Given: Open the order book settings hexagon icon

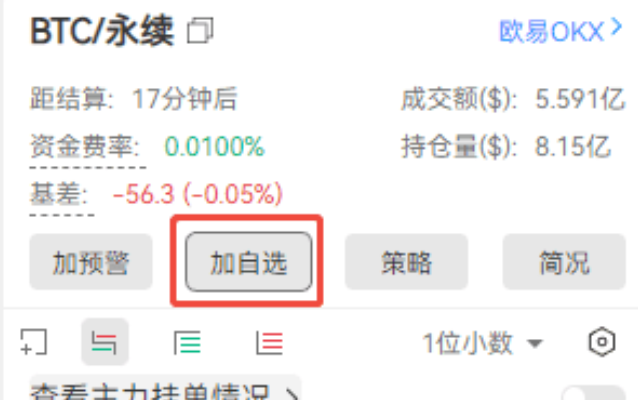Looking at the screenshot, I should pos(602,342).
